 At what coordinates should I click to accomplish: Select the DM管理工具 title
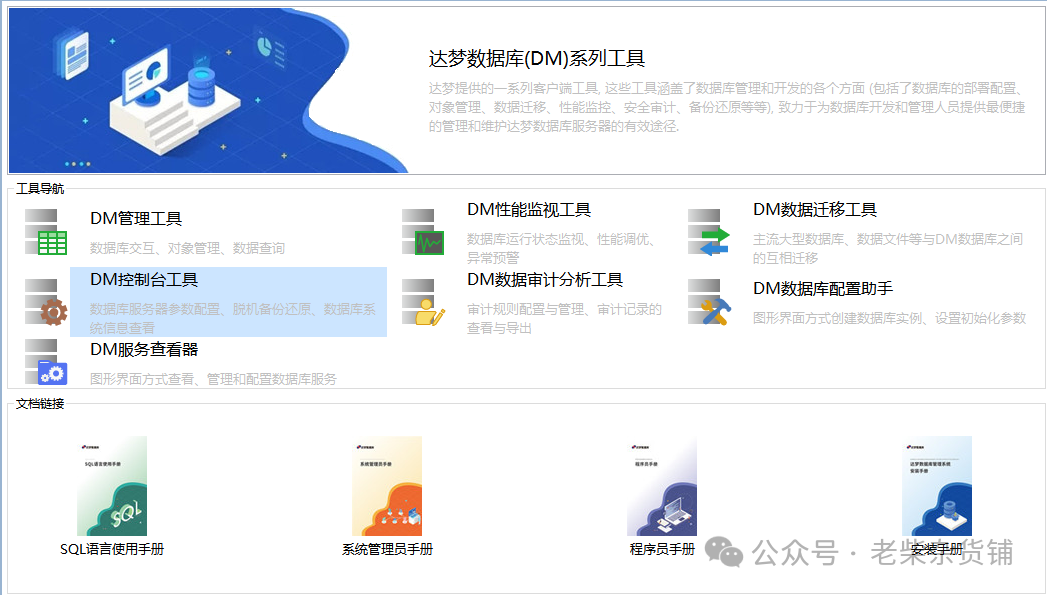pos(136,218)
